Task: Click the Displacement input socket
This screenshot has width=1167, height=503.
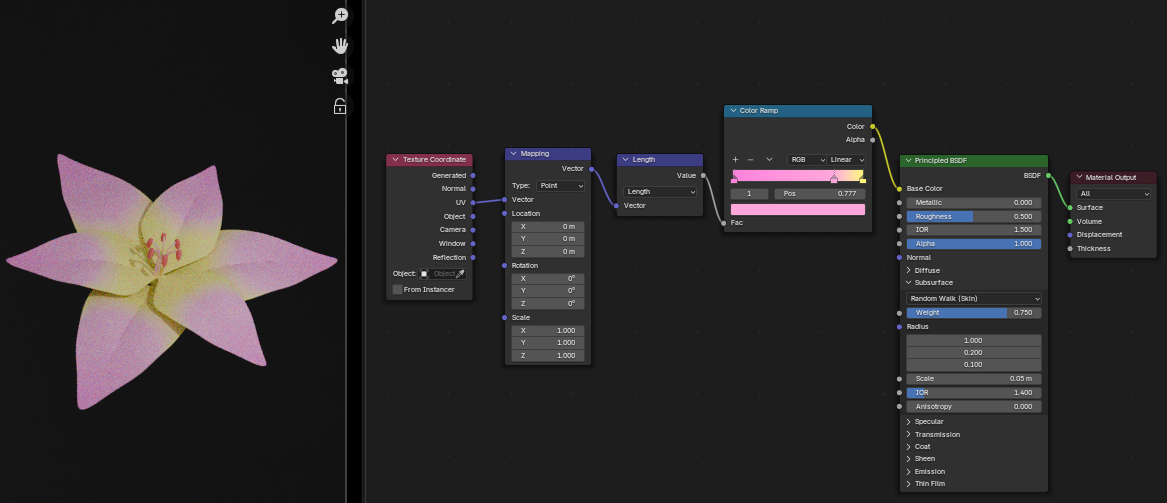Action: coord(1070,234)
